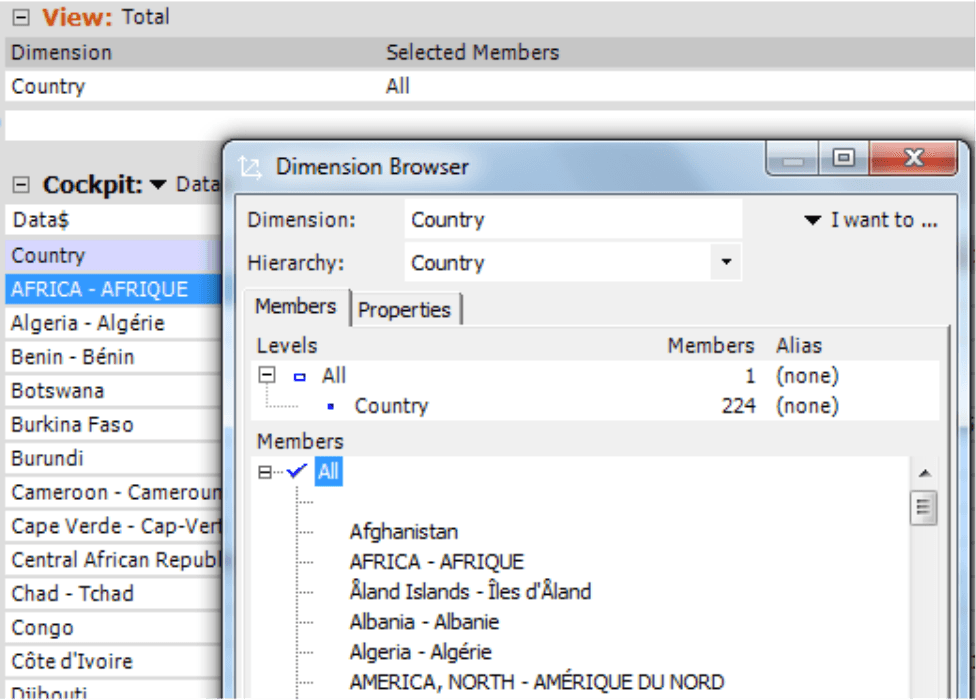Click the Country level bullet icon
This screenshot has height=700, width=976.
331,406
